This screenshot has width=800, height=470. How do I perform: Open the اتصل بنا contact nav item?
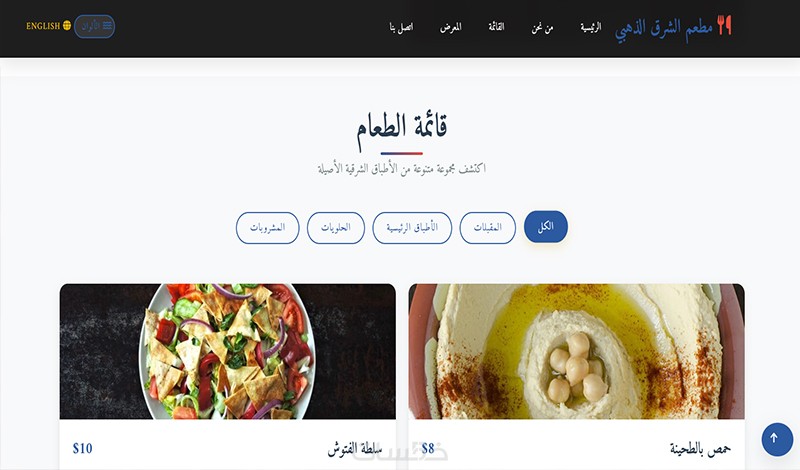[402, 27]
